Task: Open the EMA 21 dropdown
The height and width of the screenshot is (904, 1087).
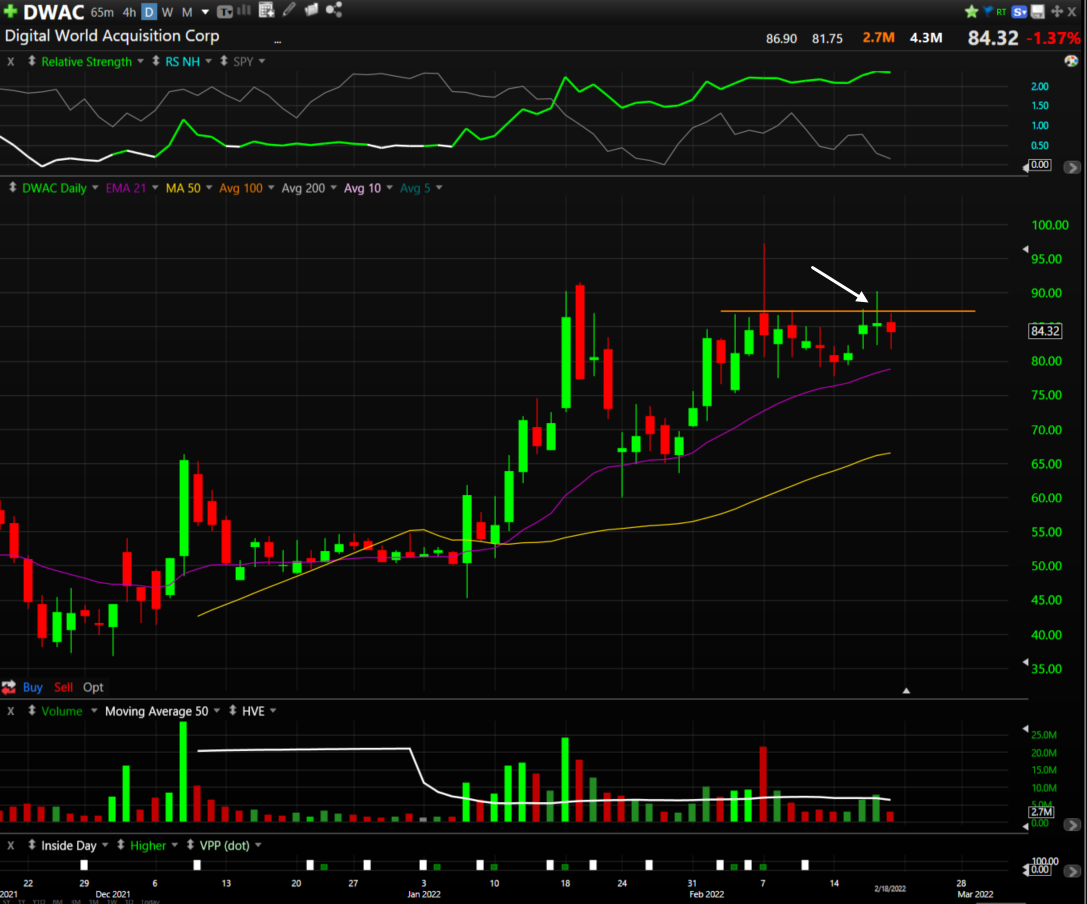Action: click(x=155, y=188)
